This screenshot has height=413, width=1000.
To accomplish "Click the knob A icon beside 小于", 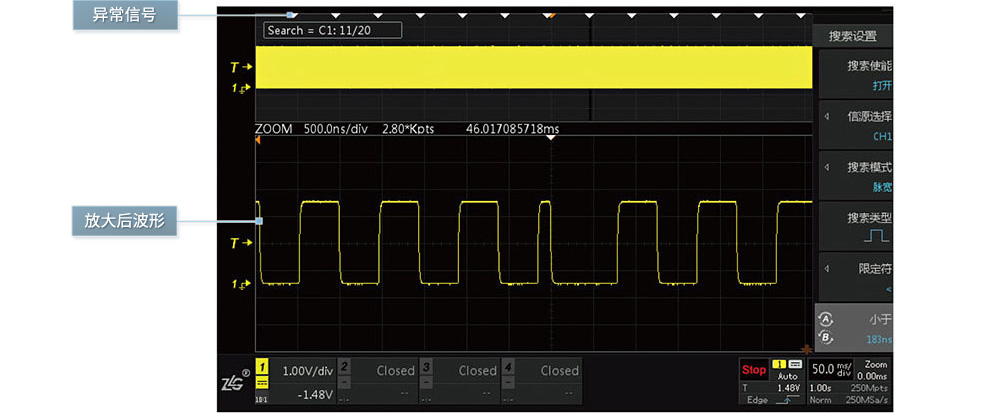I will [x=825, y=320].
